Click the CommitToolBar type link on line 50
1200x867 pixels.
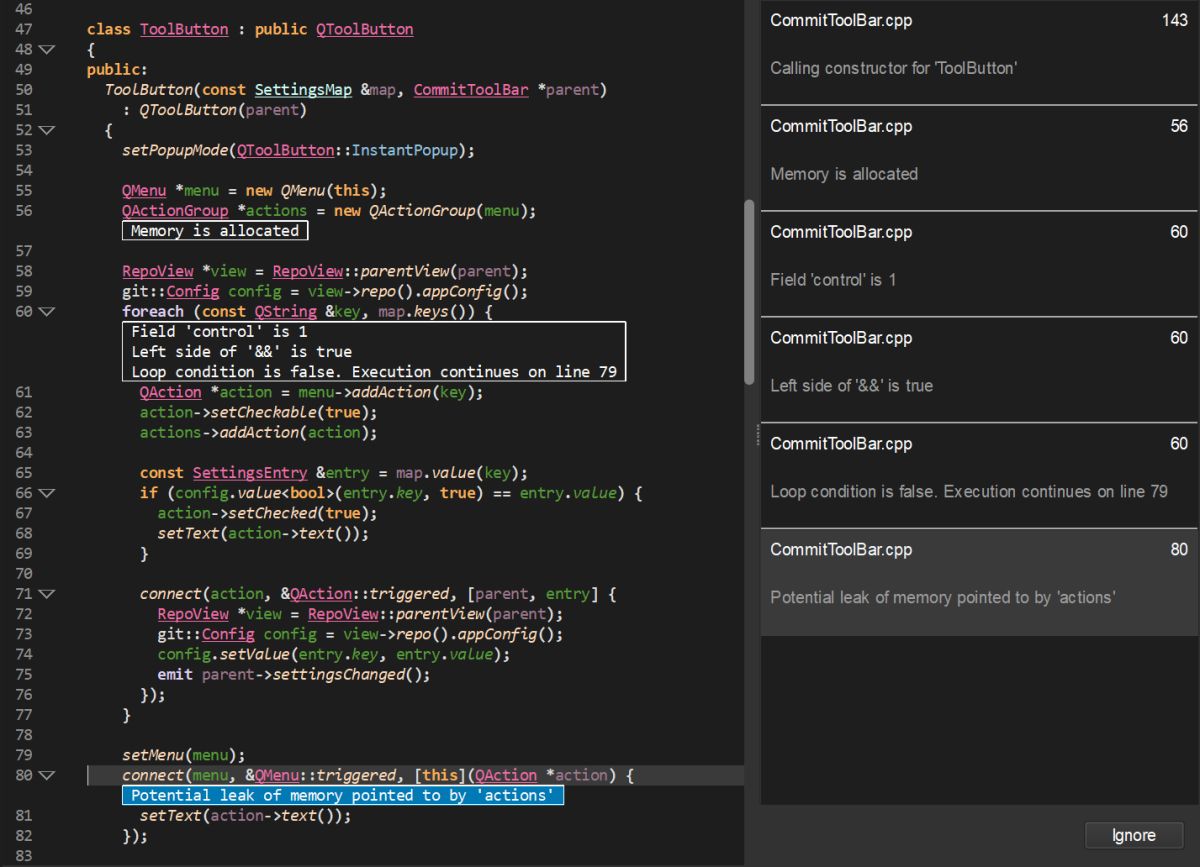click(x=470, y=90)
